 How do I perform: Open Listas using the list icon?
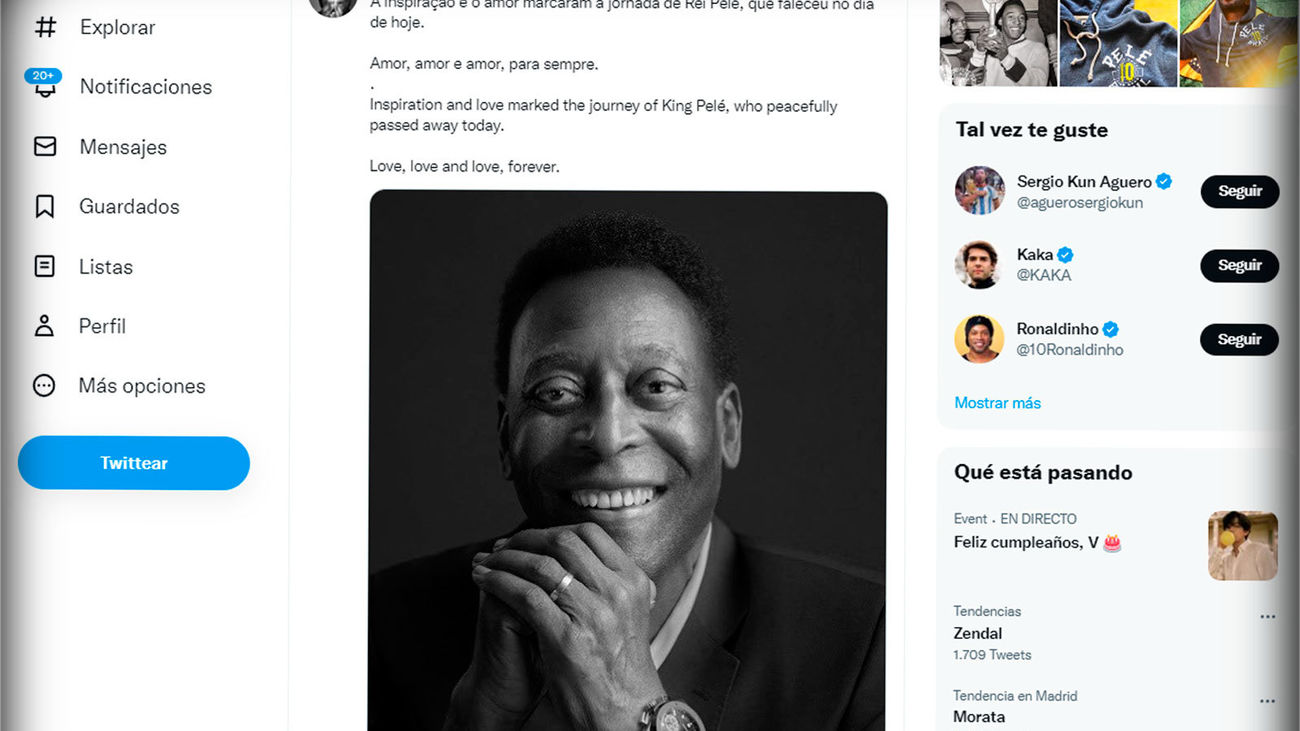click(x=44, y=266)
